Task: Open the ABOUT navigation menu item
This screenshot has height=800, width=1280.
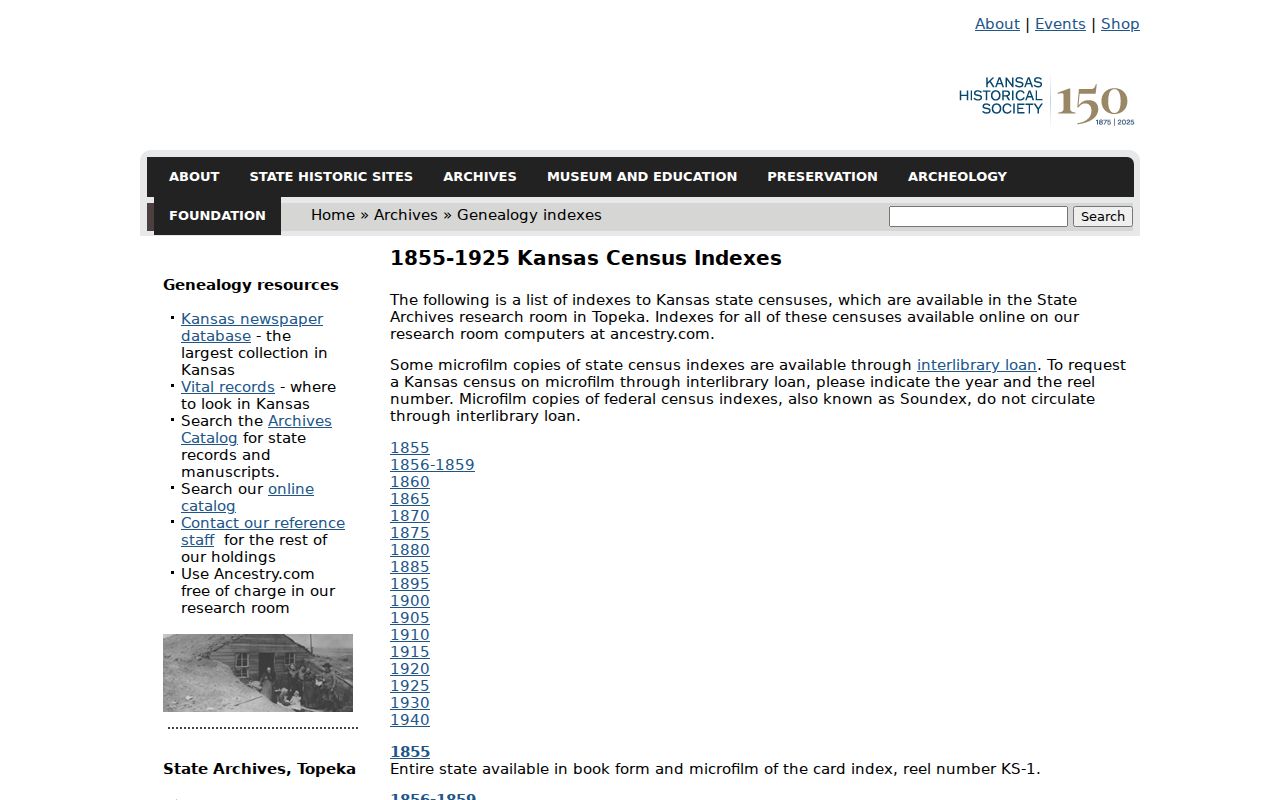Action: point(194,176)
